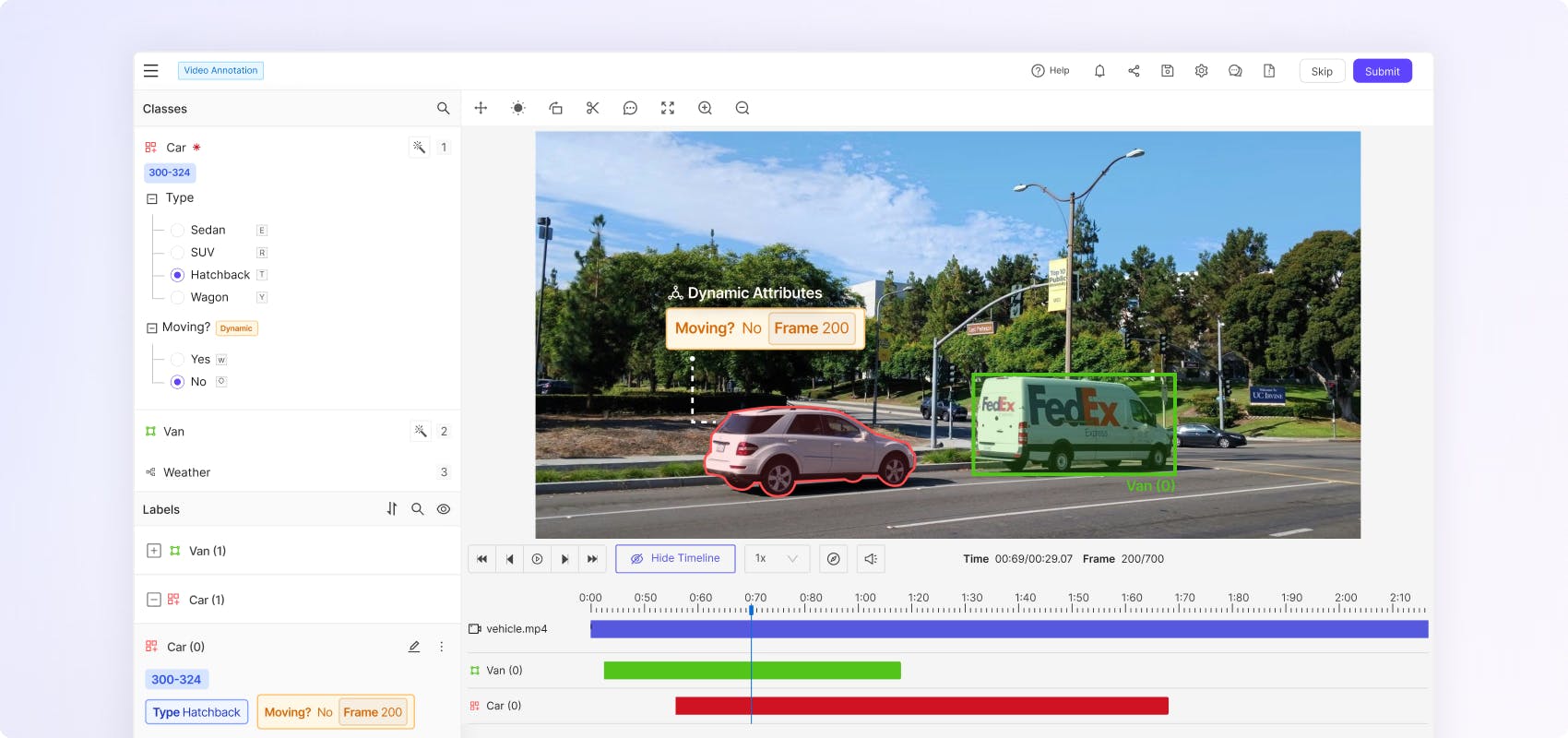Click the Hide Timeline button

(675, 559)
